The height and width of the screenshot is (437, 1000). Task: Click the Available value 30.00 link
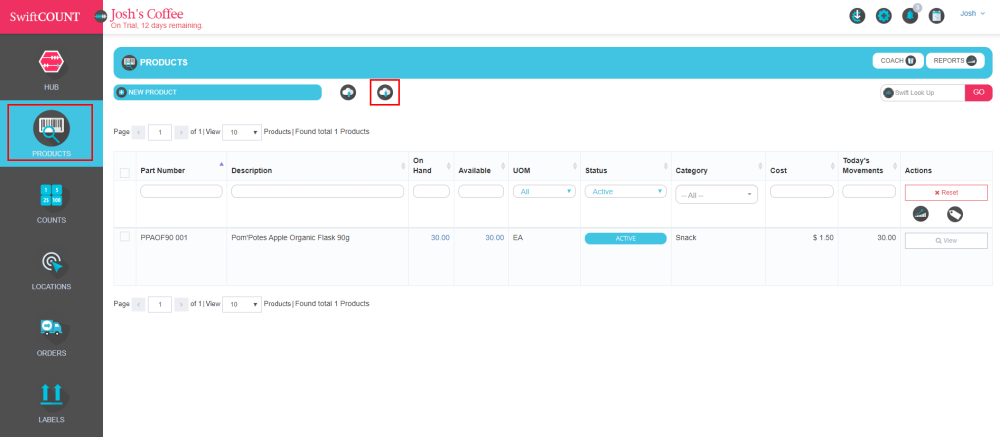(494, 237)
